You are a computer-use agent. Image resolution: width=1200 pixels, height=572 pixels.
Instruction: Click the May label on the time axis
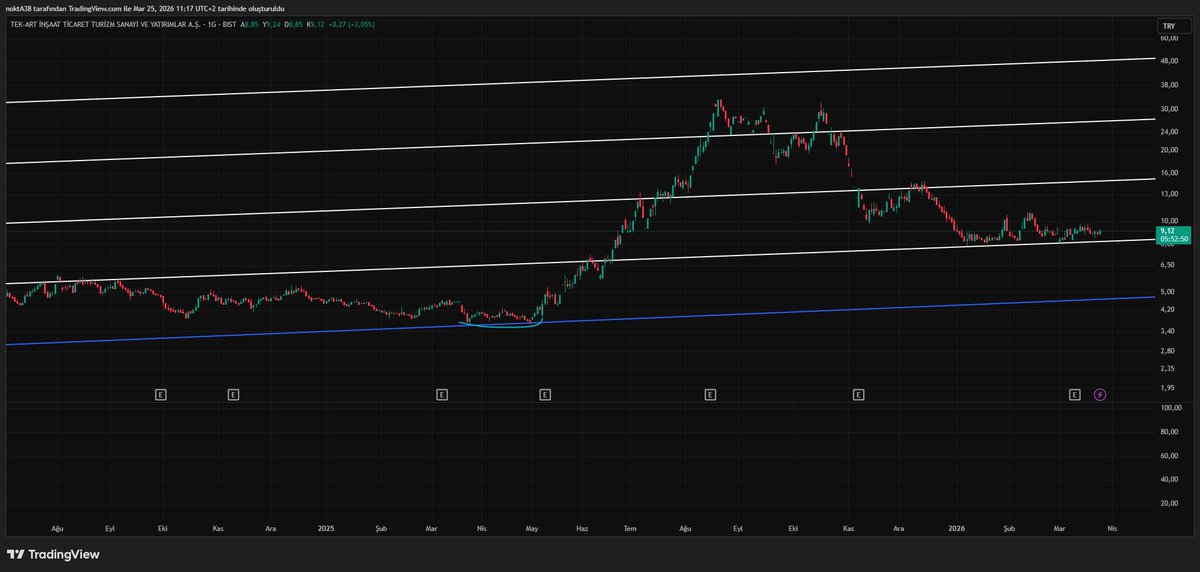click(532, 527)
